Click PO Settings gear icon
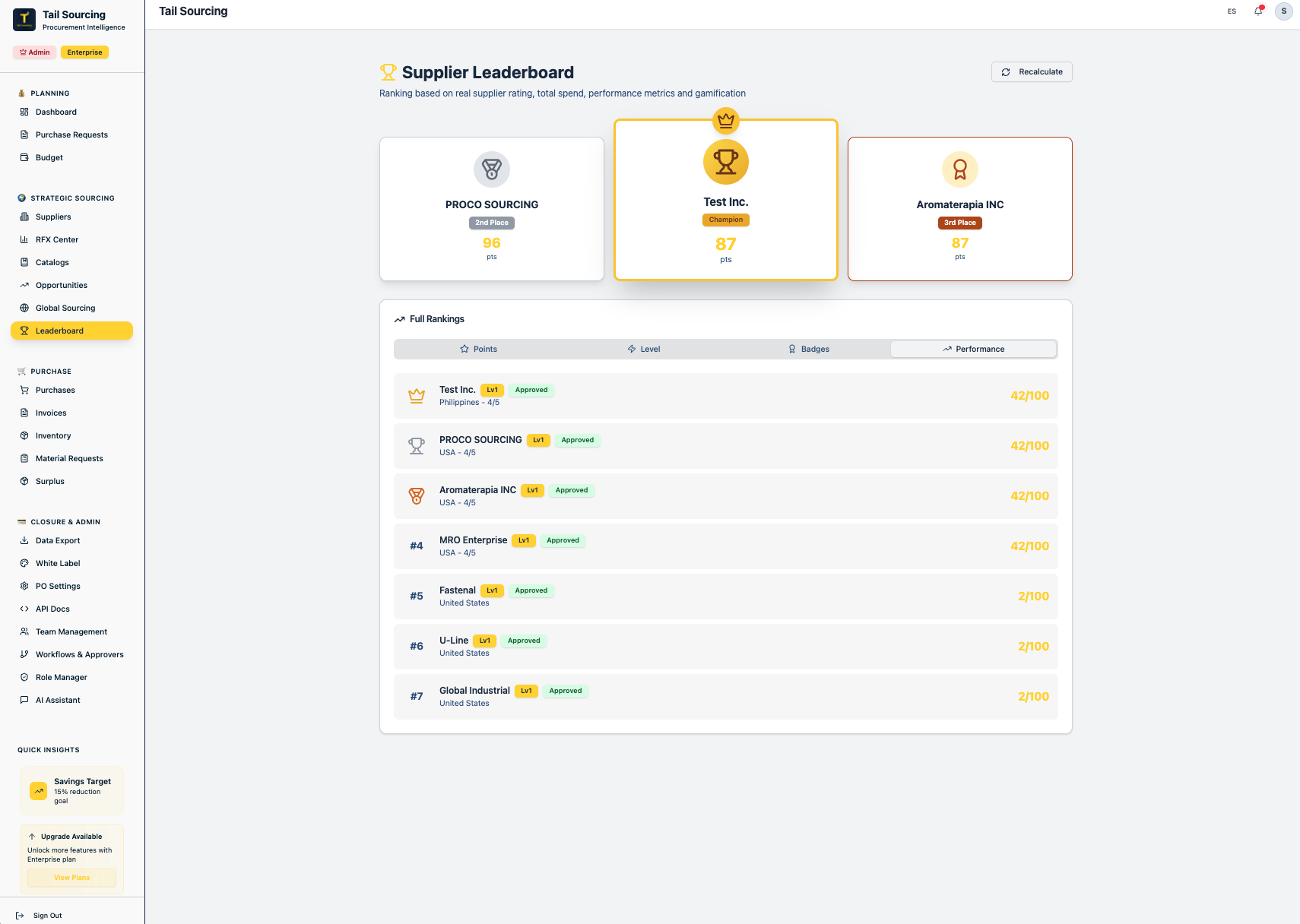The height and width of the screenshot is (924, 1300). 24,586
